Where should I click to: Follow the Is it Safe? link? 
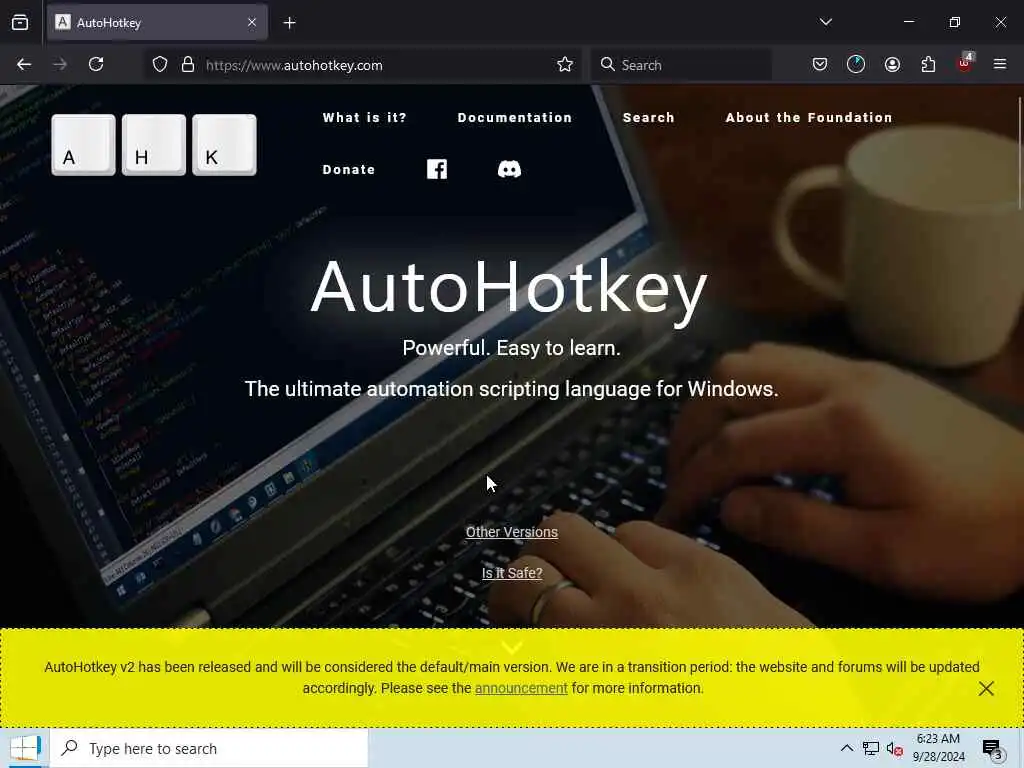(512, 573)
